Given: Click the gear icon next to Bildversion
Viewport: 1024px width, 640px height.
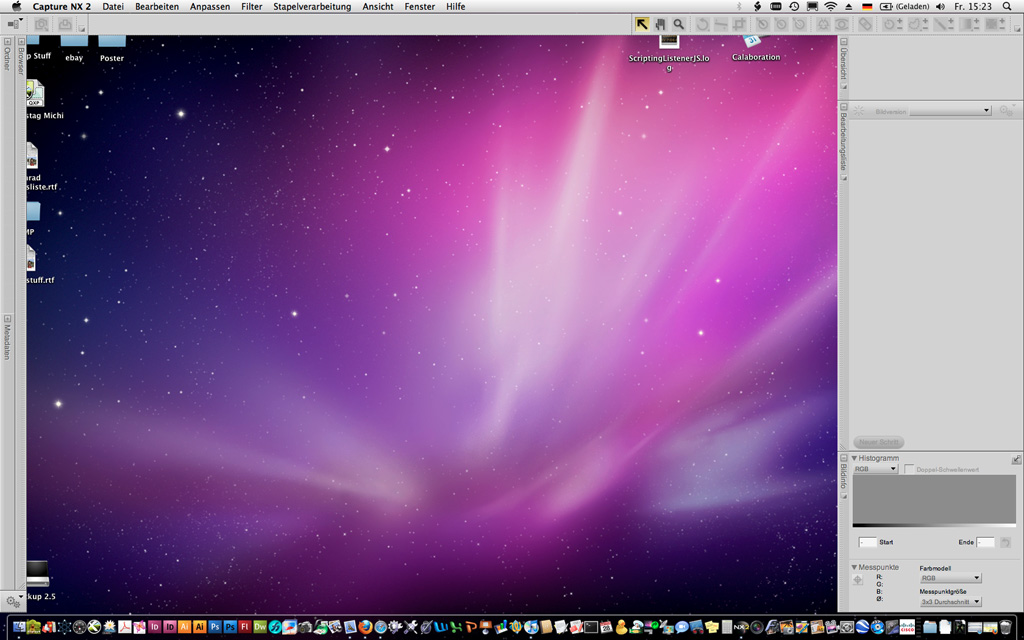Looking at the screenshot, I should pyautogui.click(x=1006, y=111).
